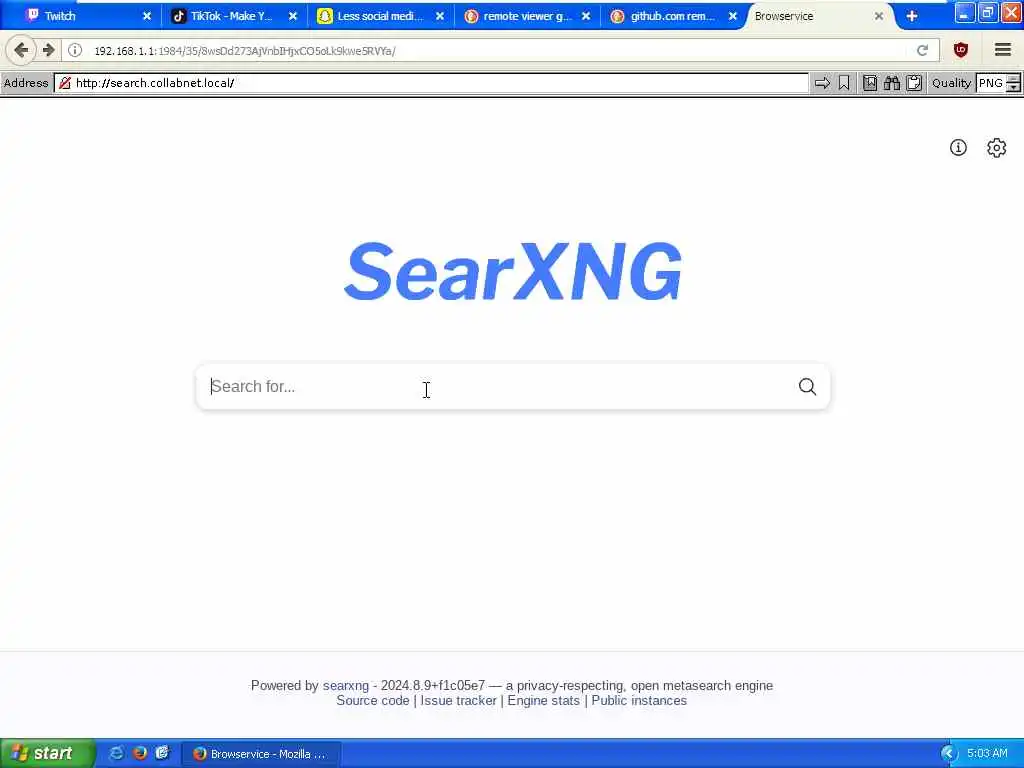This screenshot has width=1024, height=768.
Task: Go back with the browser back arrow
Action: [x=21, y=50]
